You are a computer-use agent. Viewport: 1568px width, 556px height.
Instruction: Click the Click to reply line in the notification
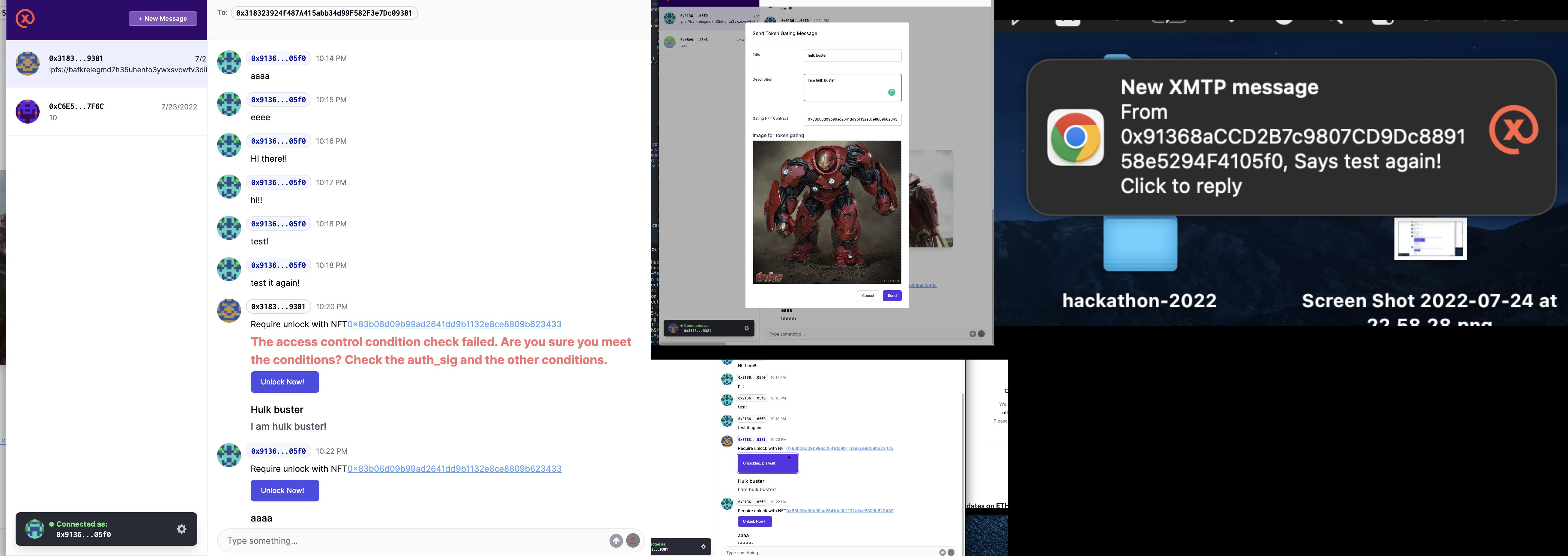[1181, 186]
